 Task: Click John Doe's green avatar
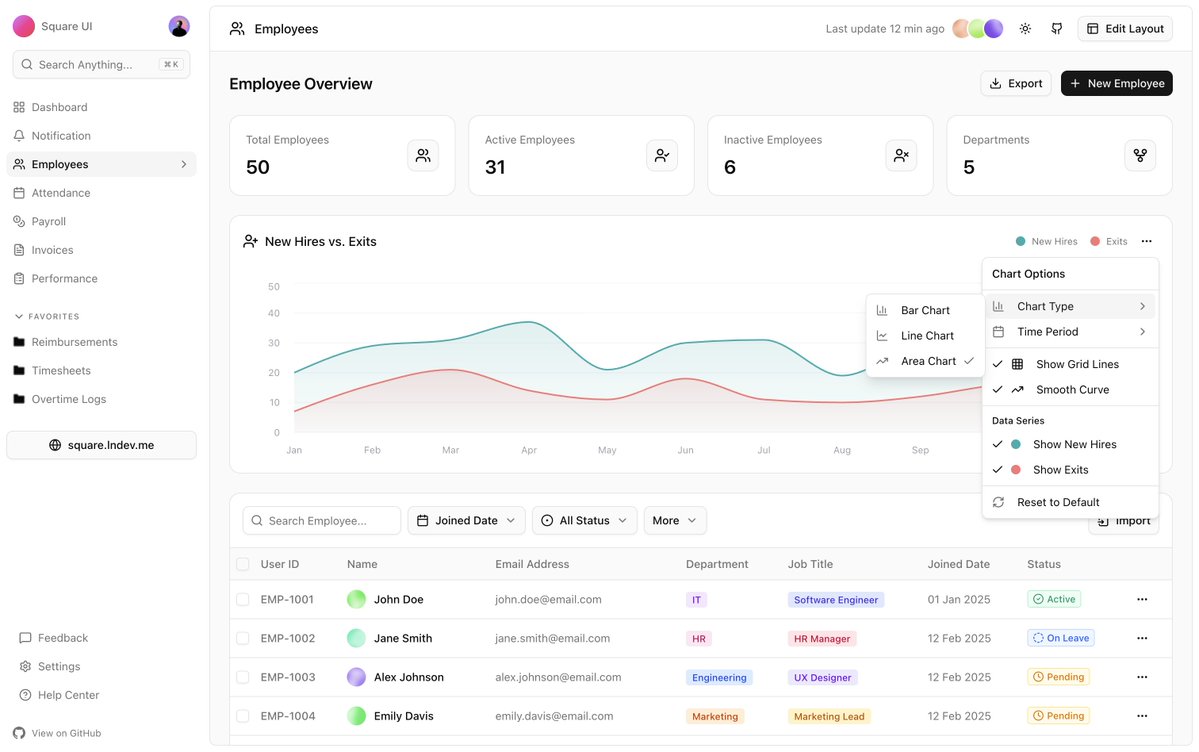pos(356,600)
